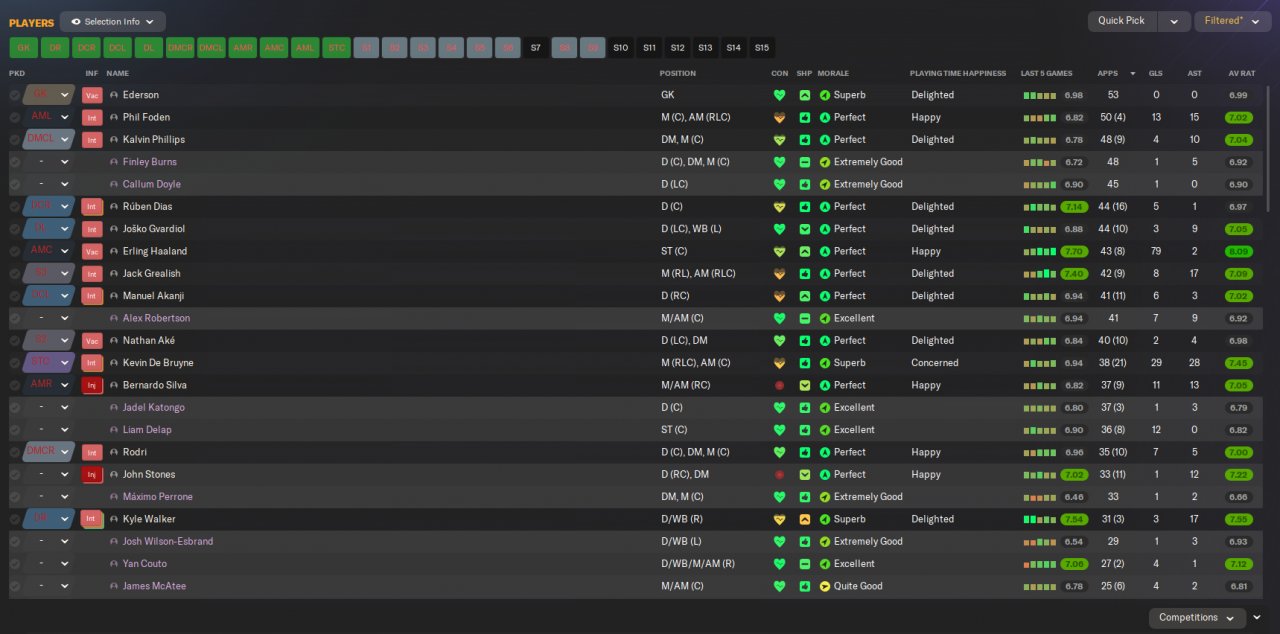Click Callum Doyle's Extremely Good morale icon

pos(825,184)
